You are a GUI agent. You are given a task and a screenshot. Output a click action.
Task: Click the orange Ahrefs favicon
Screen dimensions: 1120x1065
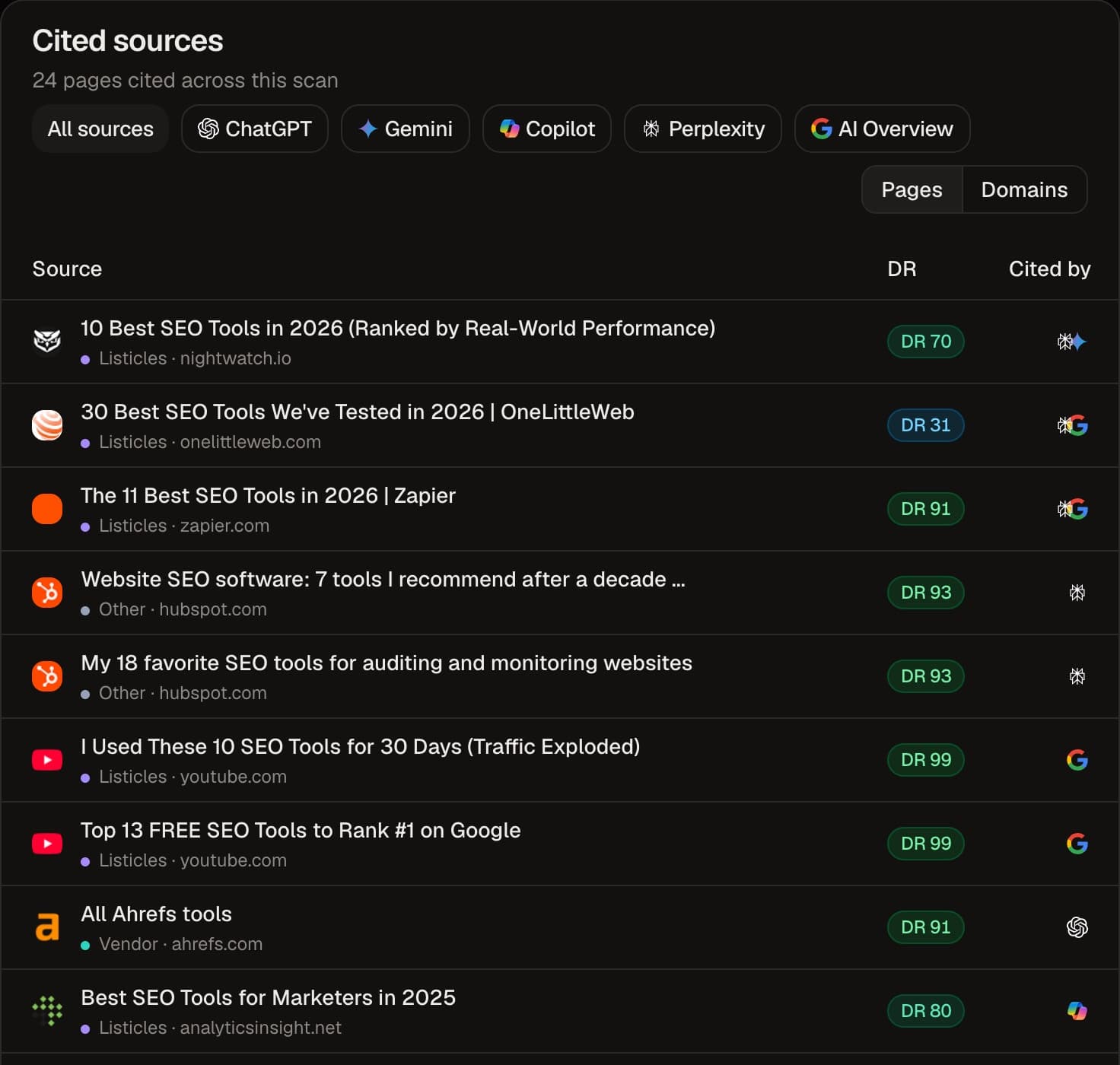47,927
